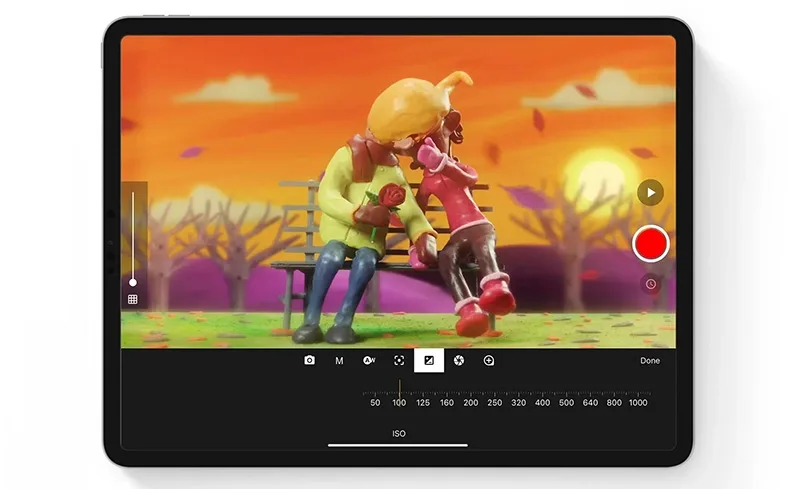Select ISO 640 on the ruler
Screen dimensions: 800x489
(590, 403)
